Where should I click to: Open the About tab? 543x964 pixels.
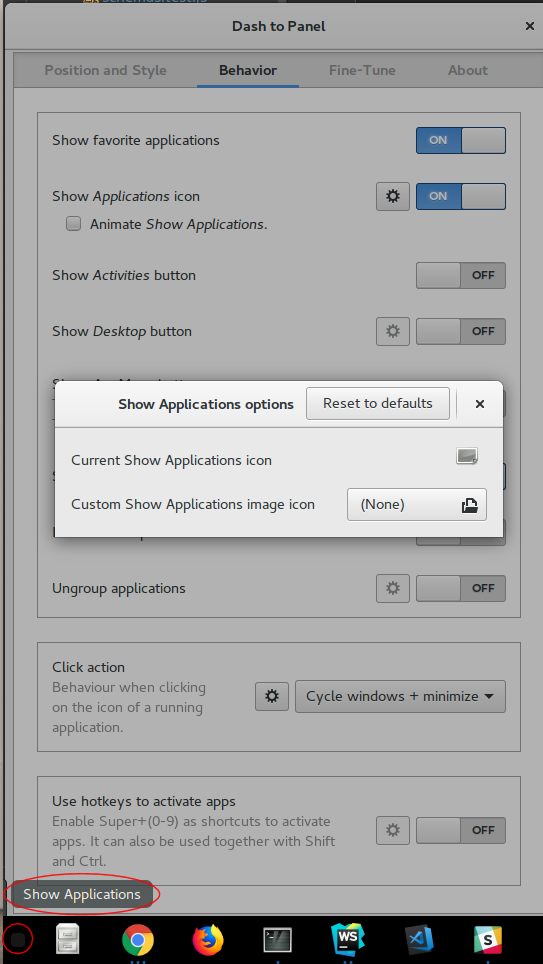coord(468,70)
